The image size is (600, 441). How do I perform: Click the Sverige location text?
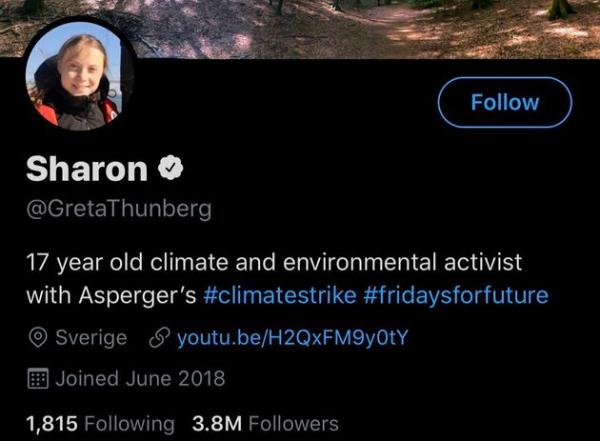pyautogui.click(x=90, y=338)
